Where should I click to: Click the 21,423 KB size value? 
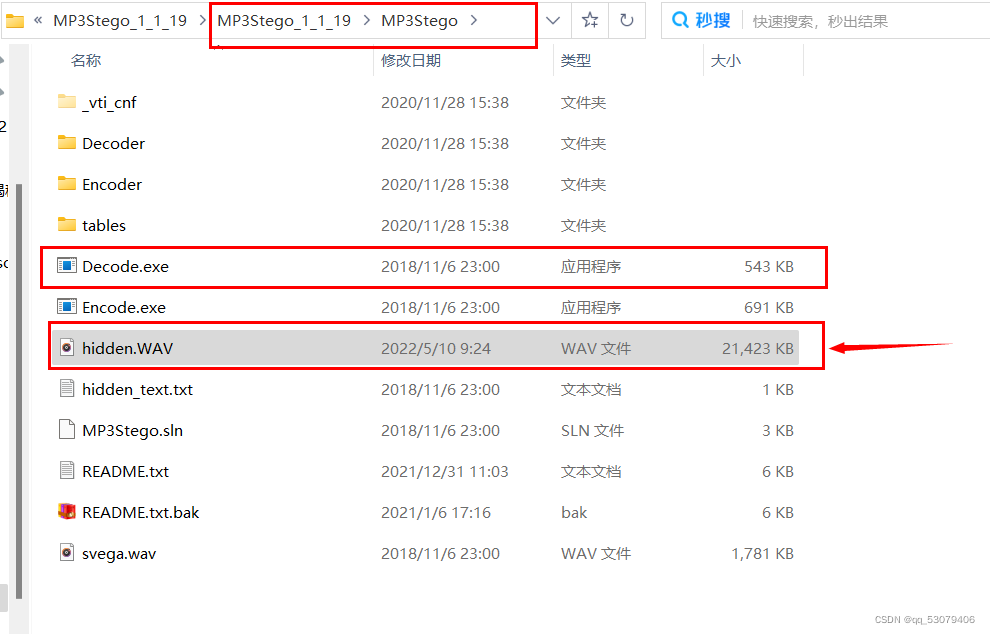point(758,349)
